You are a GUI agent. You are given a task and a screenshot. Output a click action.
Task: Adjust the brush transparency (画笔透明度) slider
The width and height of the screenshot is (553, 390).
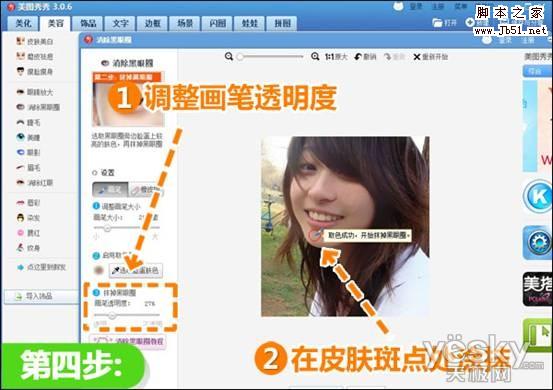click(x=126, y=315)
